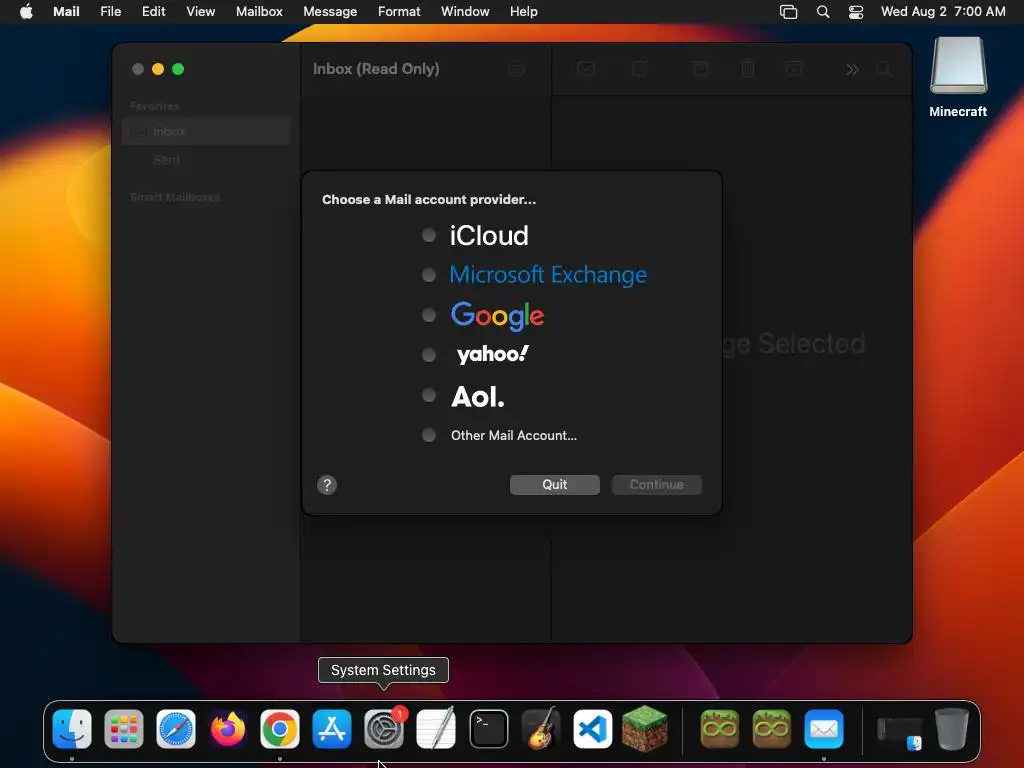Open the recent file stack beside Trash
The image size is (1024, 768).
[899, 733]
